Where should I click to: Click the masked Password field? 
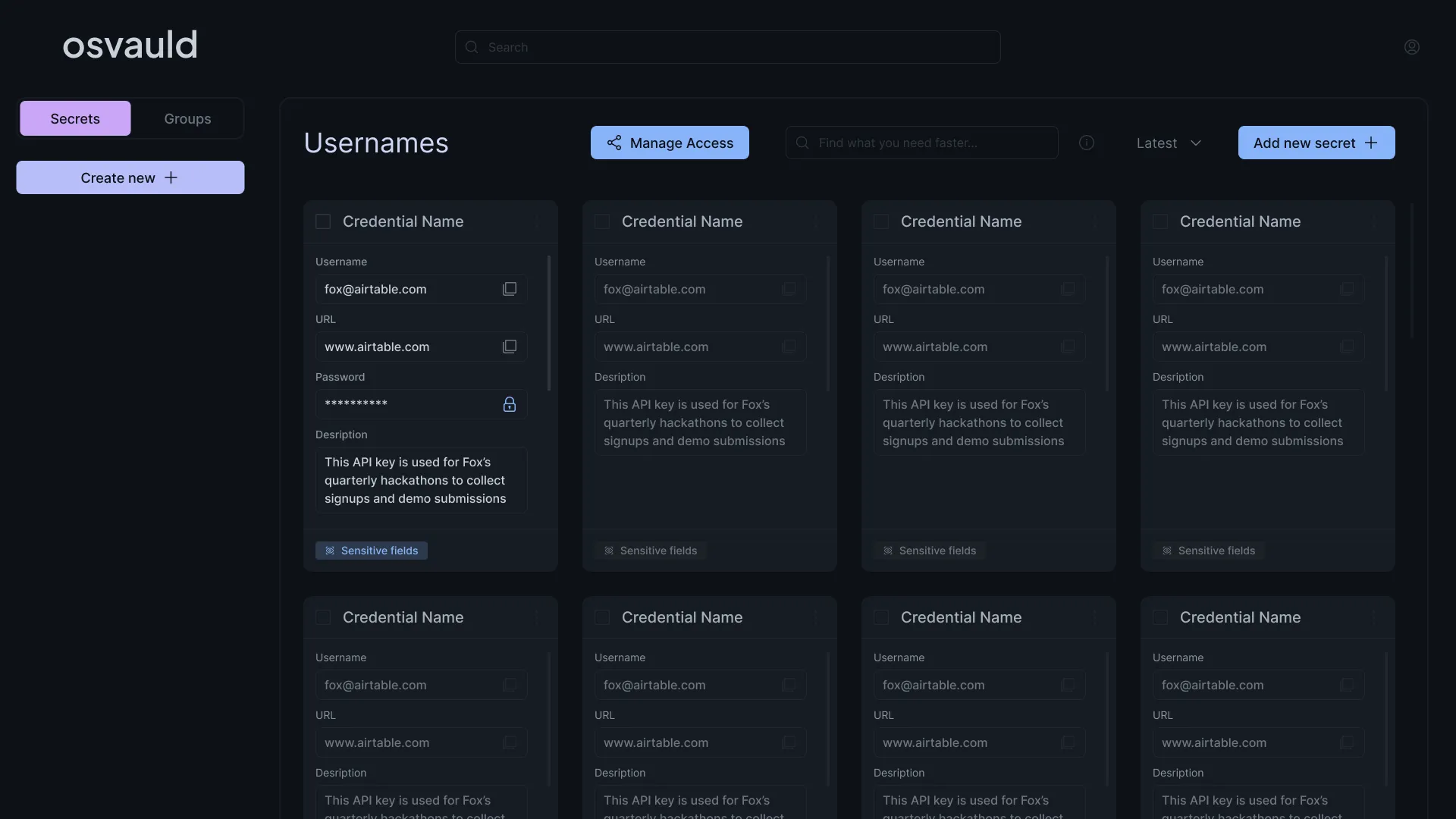click(x=422, y=404)
